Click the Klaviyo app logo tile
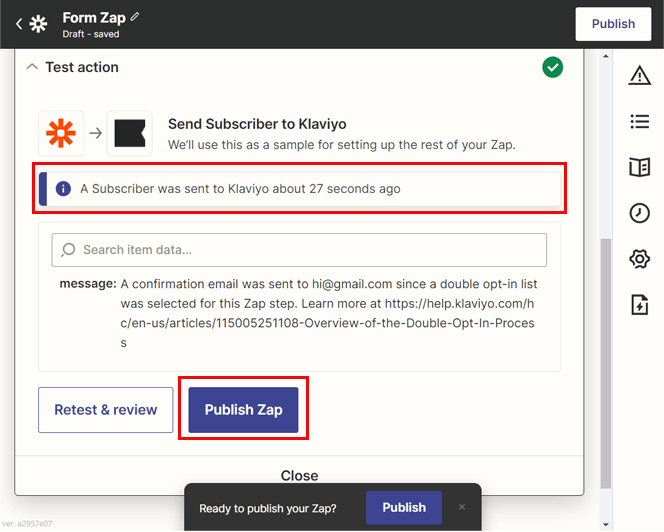Screen dimensions: 664x532 [x=130, y=133]
